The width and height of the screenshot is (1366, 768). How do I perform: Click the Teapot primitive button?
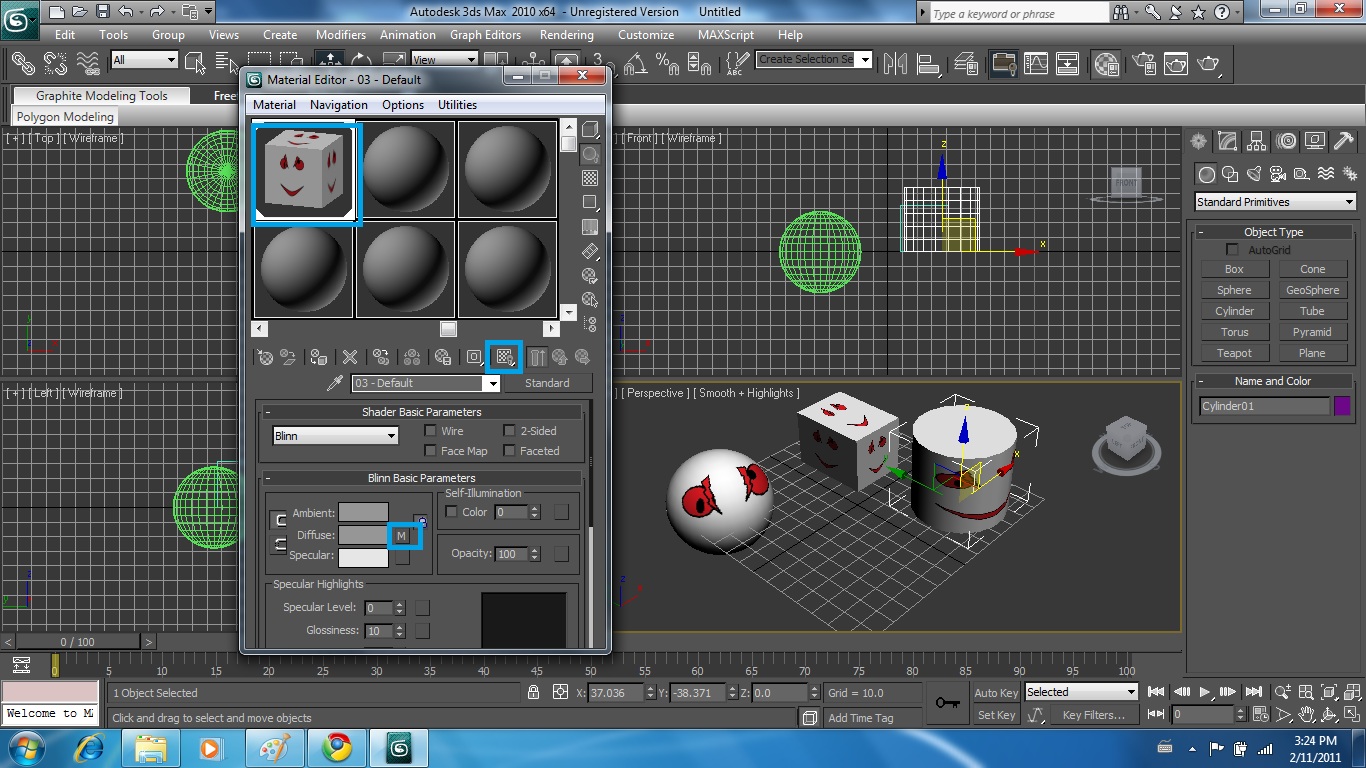point(1234,353)
